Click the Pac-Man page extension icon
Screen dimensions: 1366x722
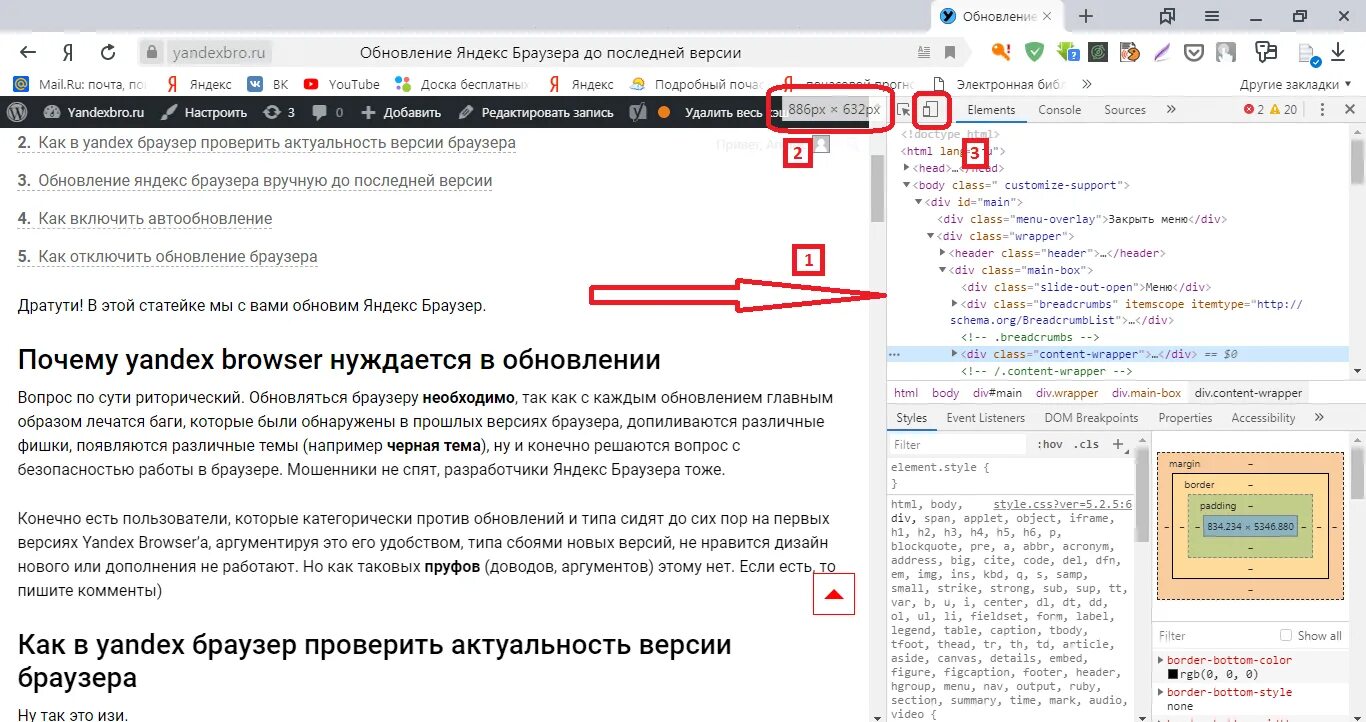(1130, 52)
